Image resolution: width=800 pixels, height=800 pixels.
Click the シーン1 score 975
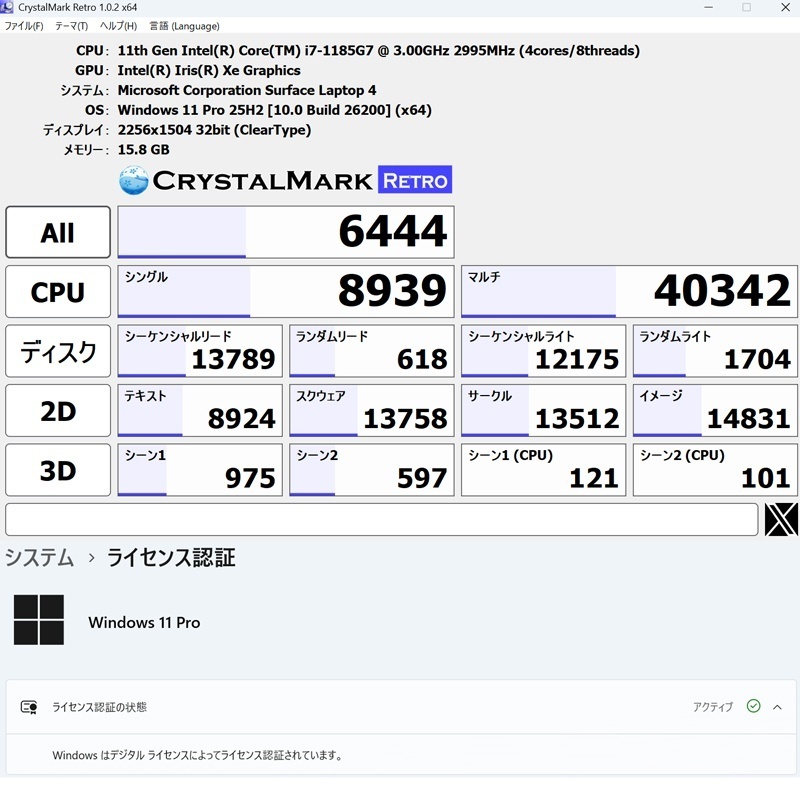click(x=200, y=470)
